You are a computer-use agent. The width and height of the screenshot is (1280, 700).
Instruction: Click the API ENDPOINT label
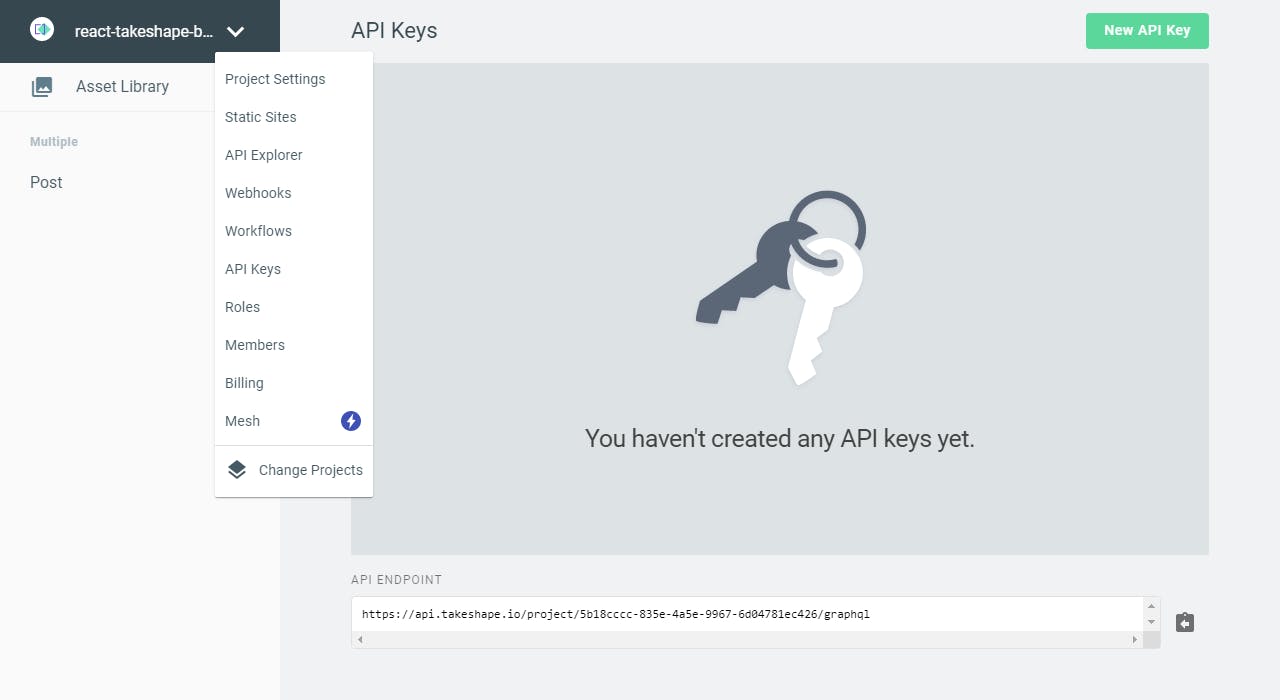click(396, 580)
